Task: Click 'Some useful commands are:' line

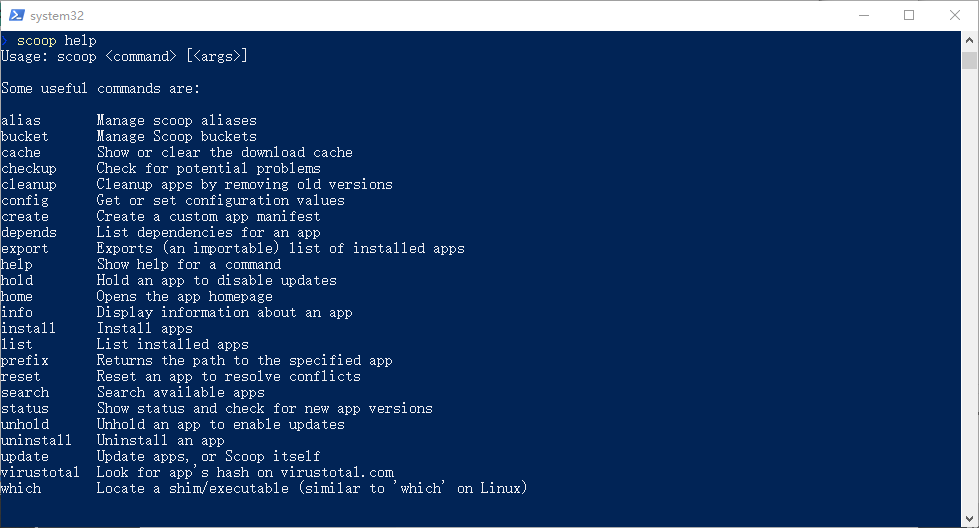Action: point(101,88)
